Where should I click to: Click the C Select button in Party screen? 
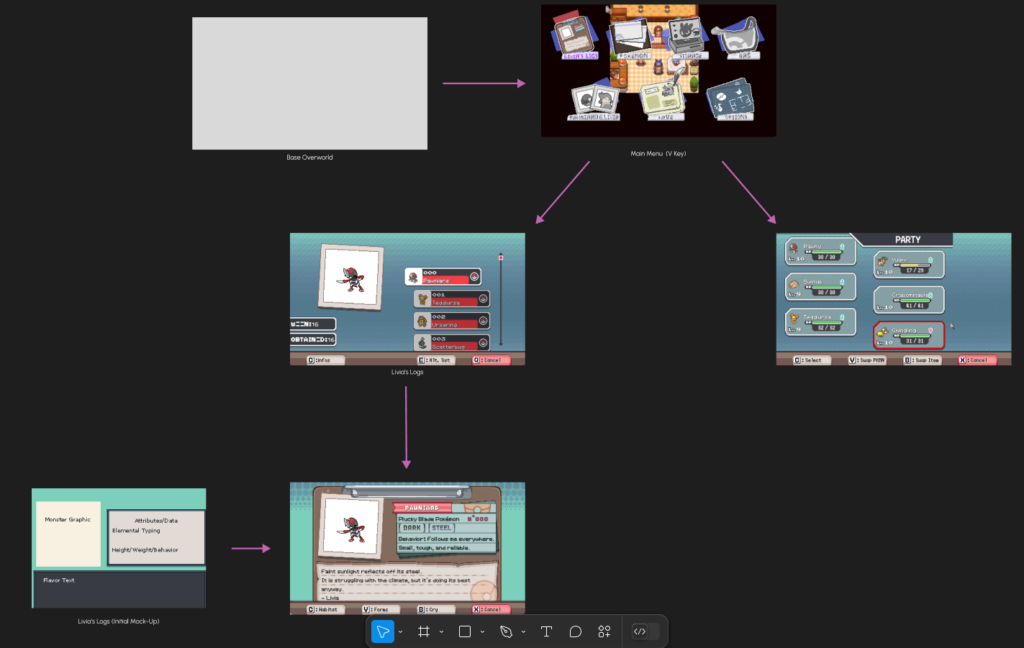click(812, 360)
